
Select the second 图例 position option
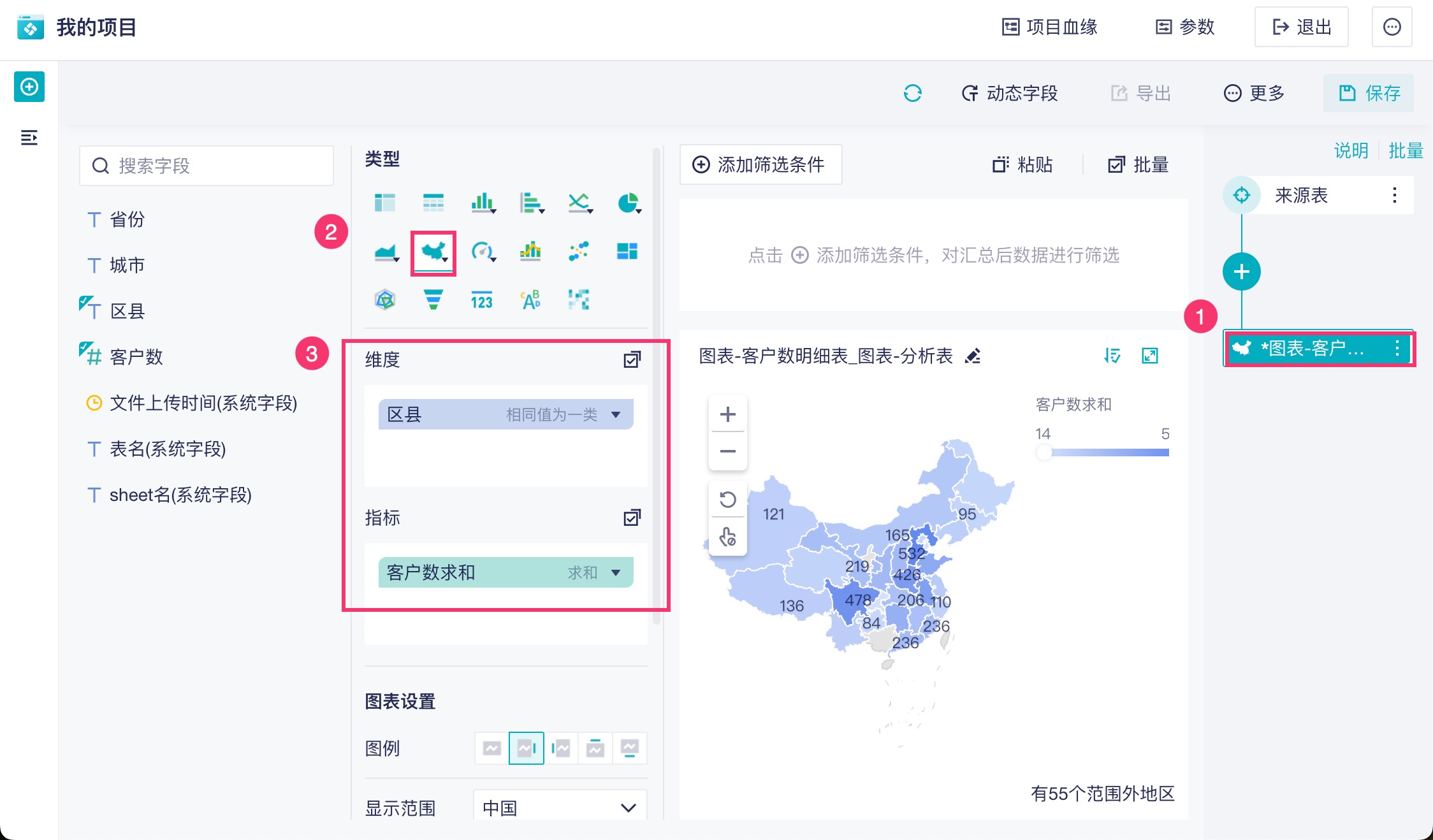coord(526,748)
